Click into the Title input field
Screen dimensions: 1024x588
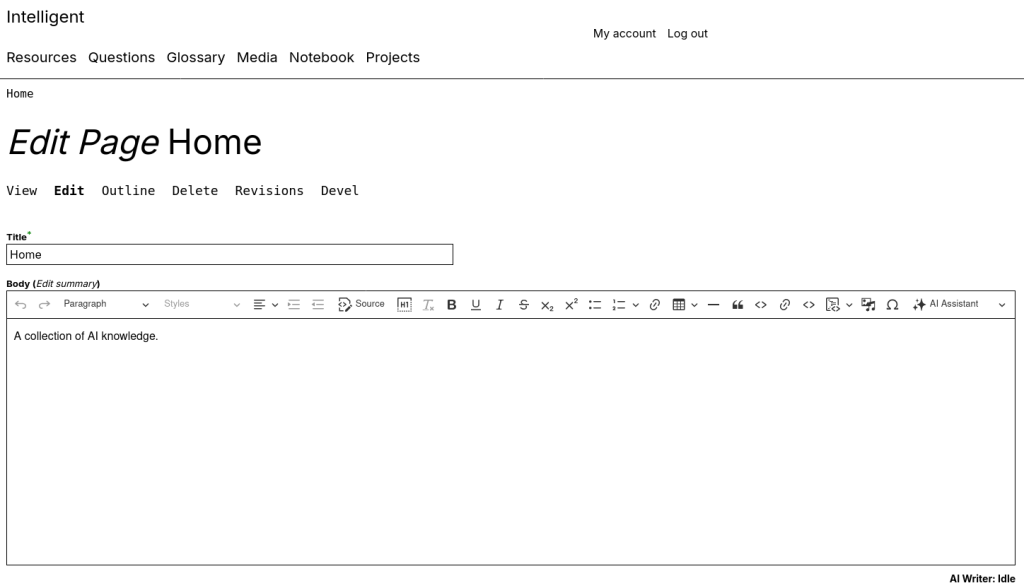tap(230, 255)
